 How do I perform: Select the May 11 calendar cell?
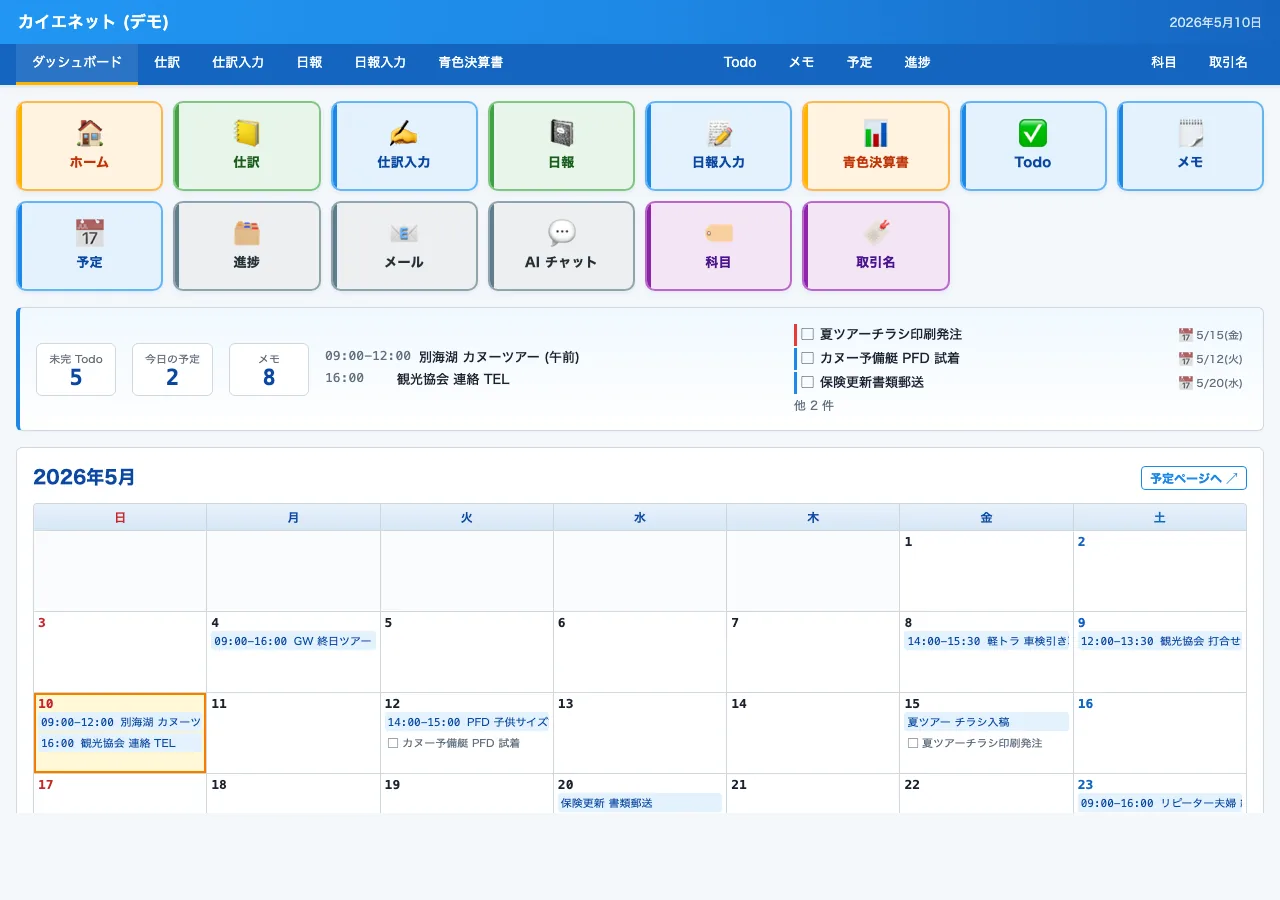pyautogui.click(x=293, y=733)
